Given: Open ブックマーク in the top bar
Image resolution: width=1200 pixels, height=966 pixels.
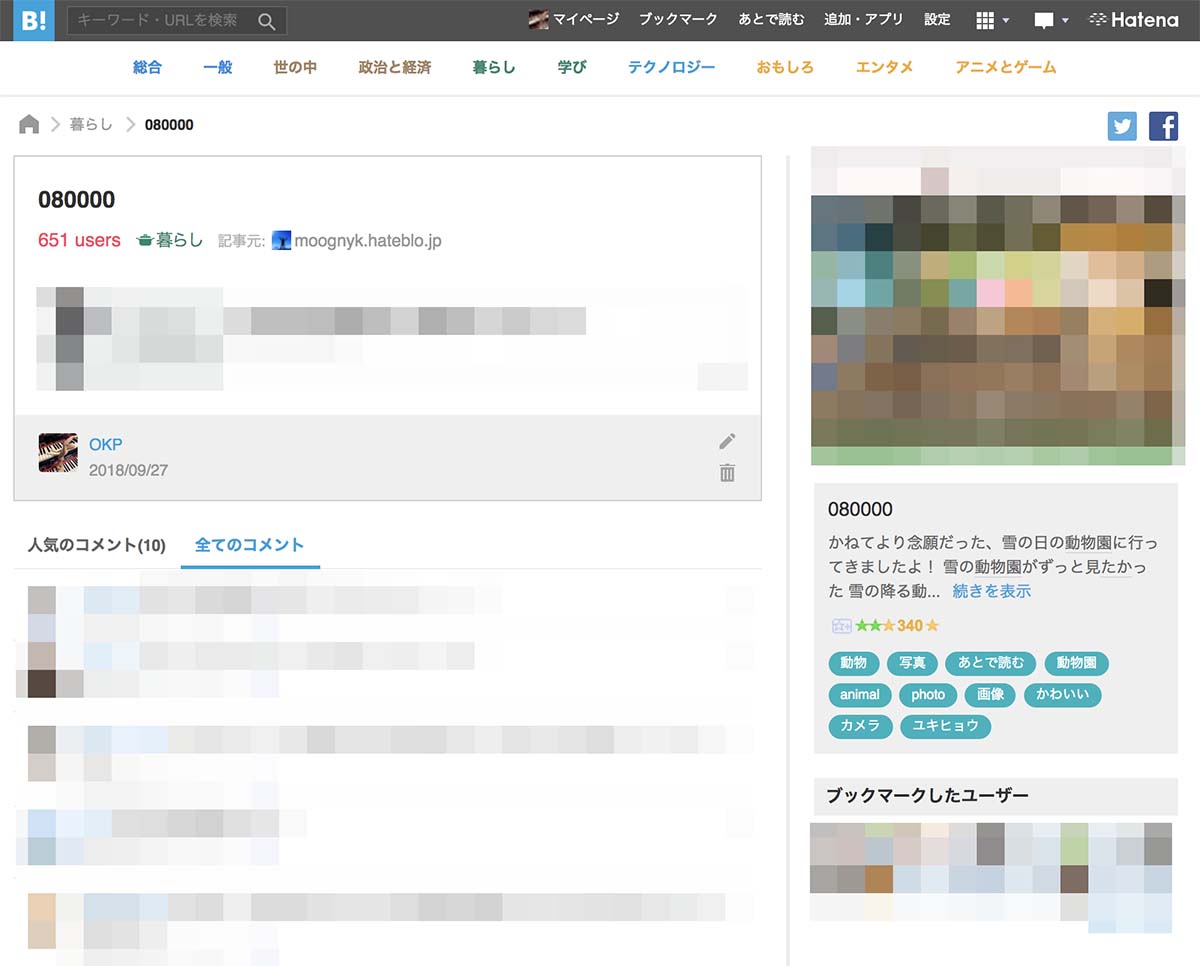Looking at the screenshot, I should pos(678,19).
